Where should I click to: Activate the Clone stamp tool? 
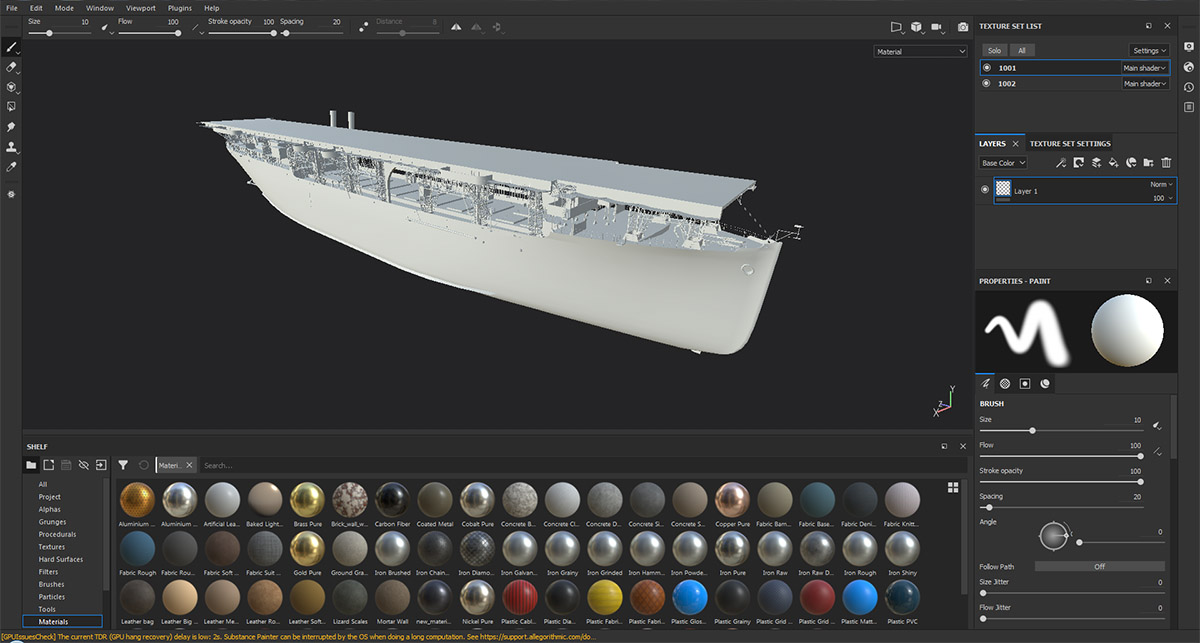12,147
